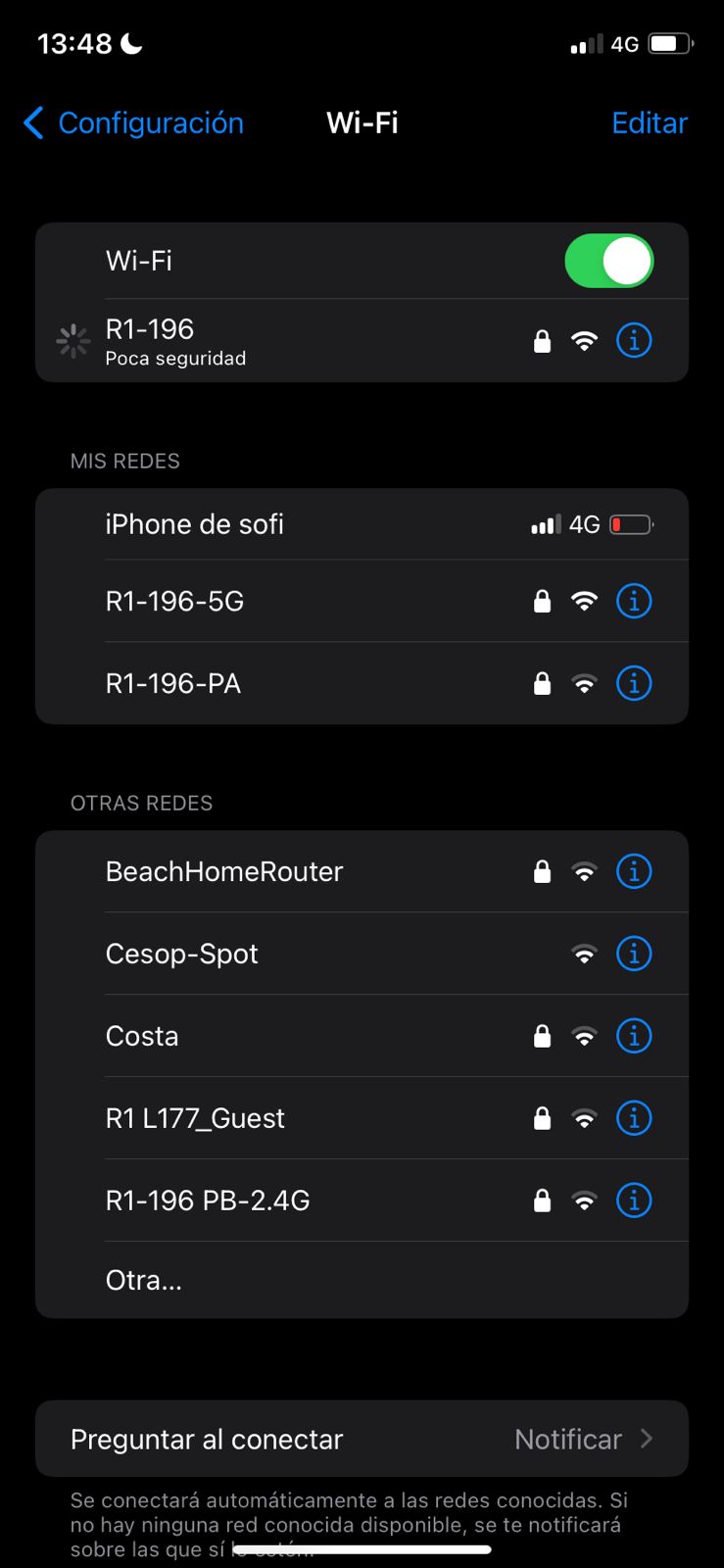Tap info icon for Costa network
Viewport: 724px width, 1568px height.
click(x=634, y=1036)
